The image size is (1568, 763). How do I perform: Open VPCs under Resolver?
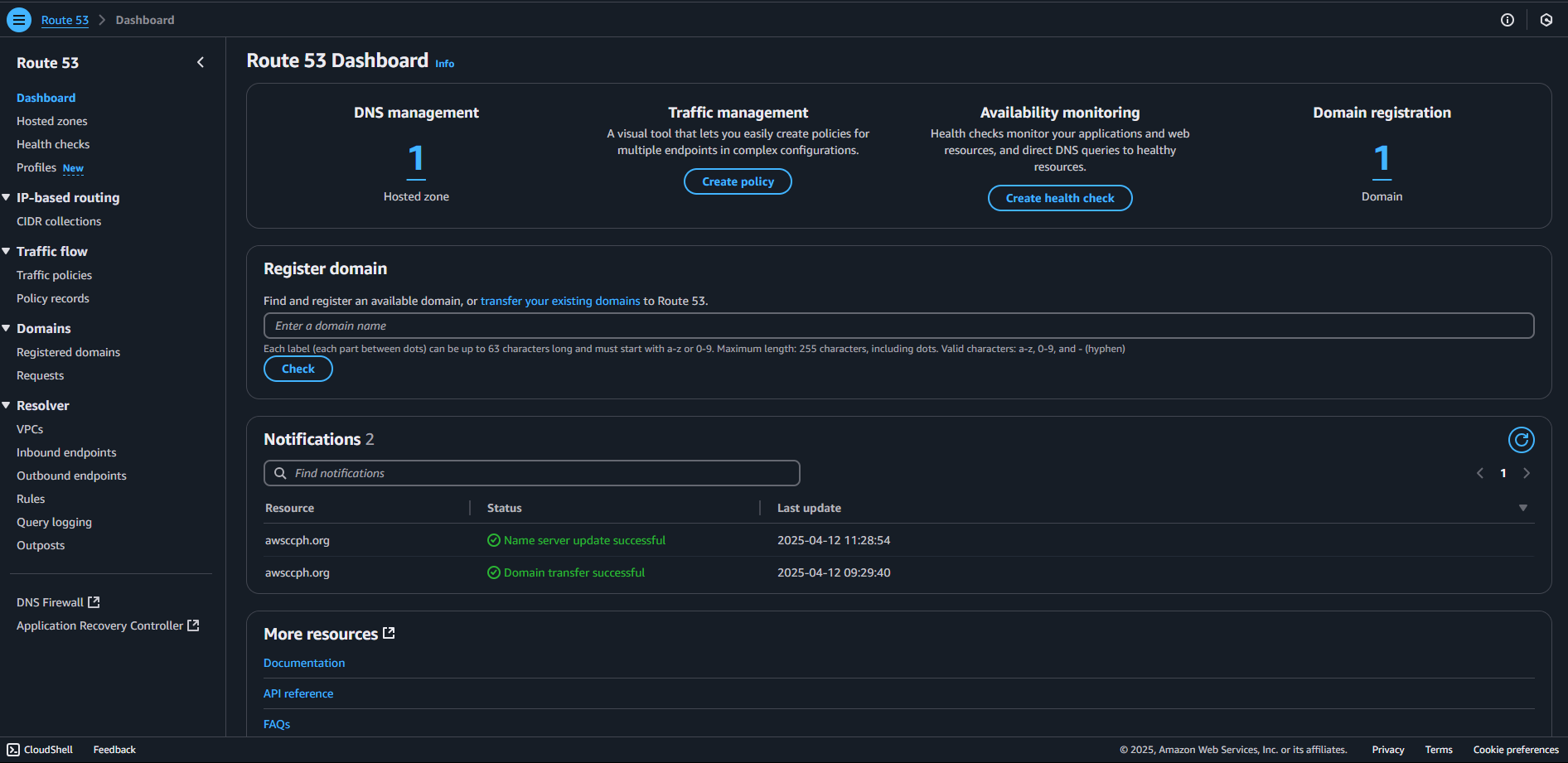[x=30, y=429]
